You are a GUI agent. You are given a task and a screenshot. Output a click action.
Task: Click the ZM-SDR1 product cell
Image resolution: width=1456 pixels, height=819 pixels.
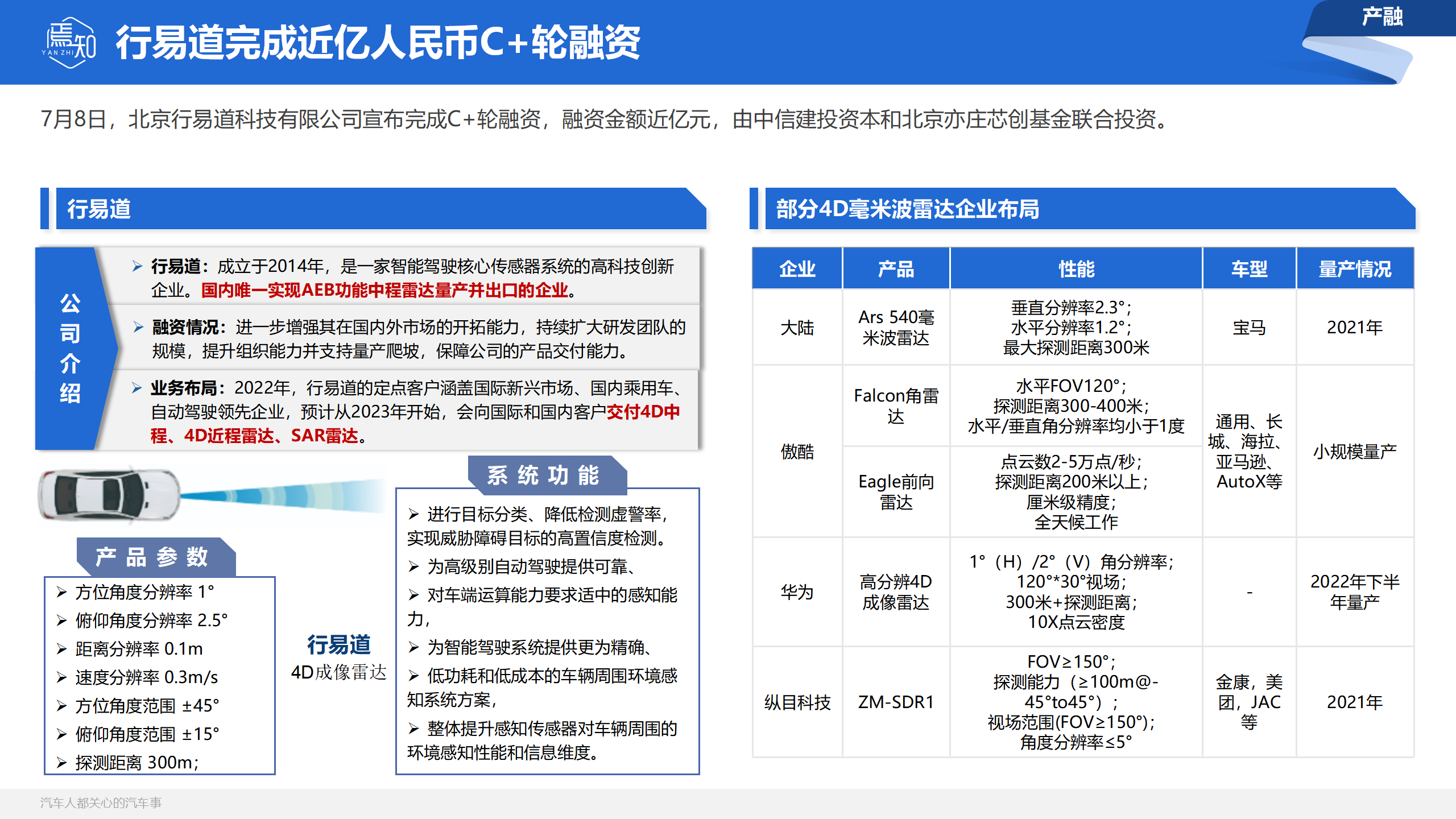click(x=896, y=702)
